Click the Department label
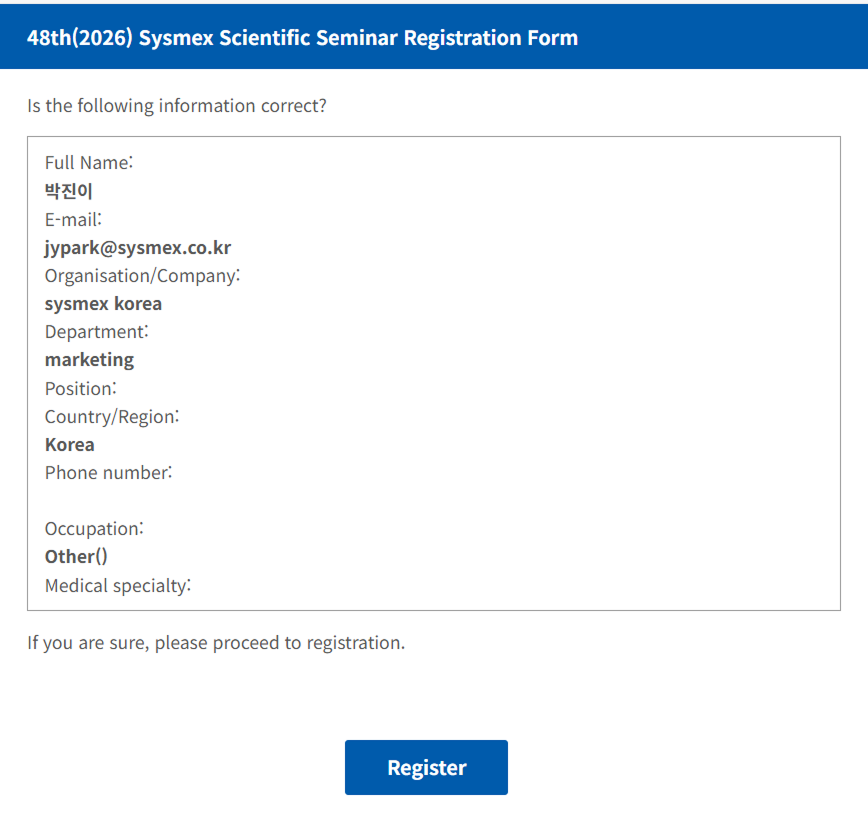868x833 pixels. 96,331
